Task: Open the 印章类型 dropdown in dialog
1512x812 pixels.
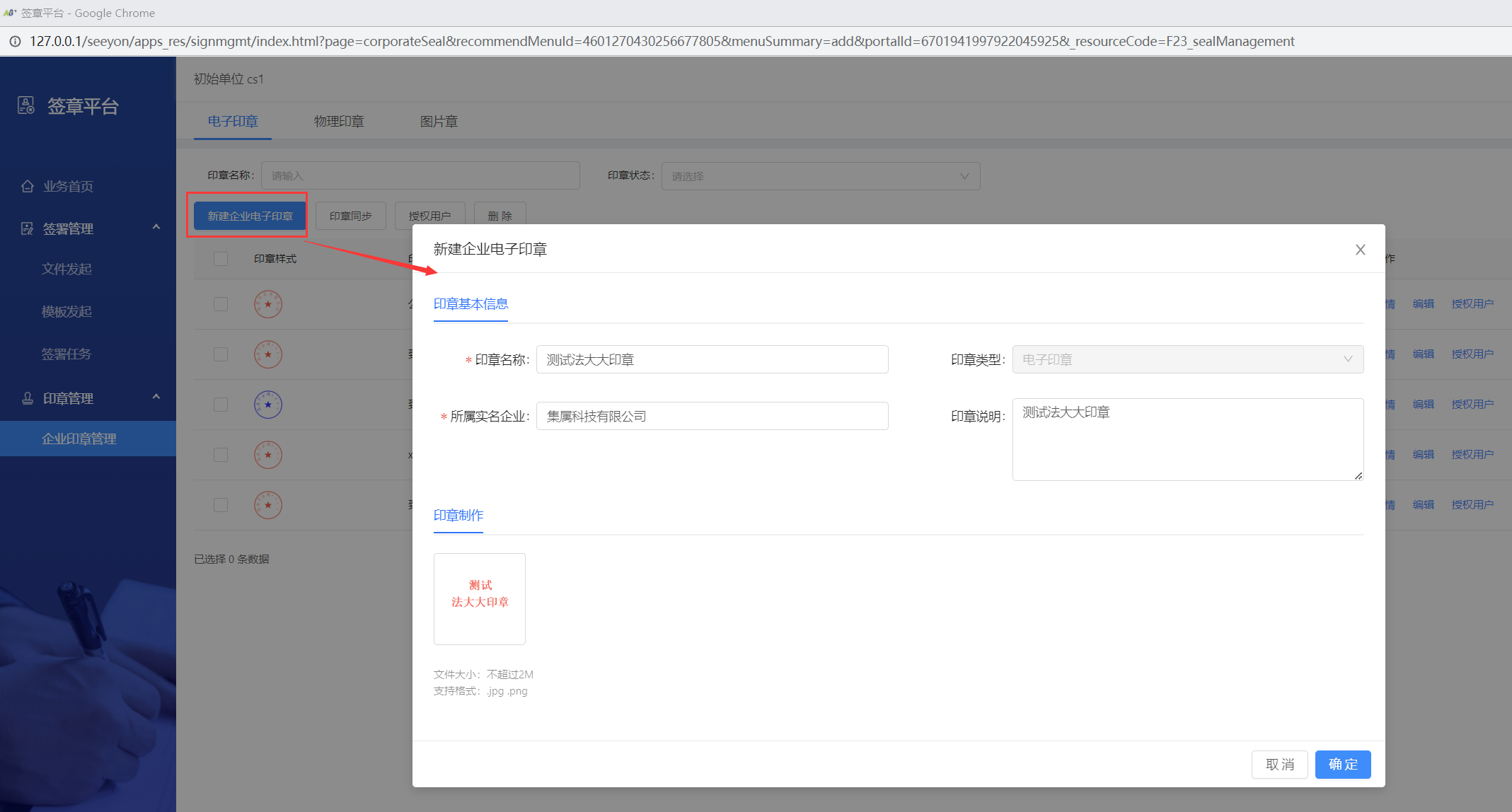Action: 1187,359
